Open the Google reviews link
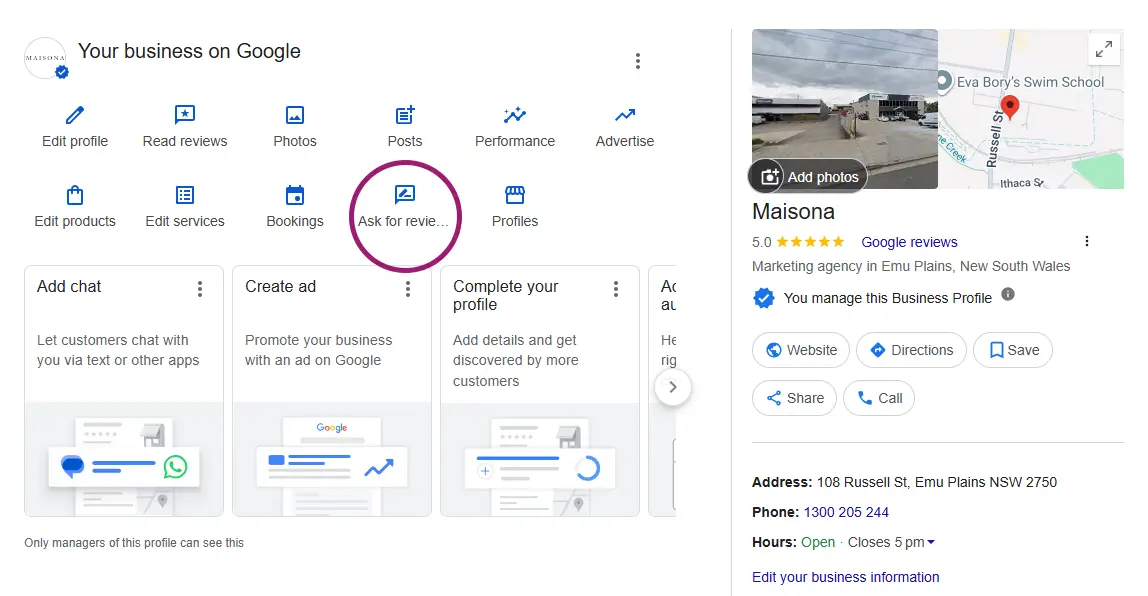This screenshot has height=596, width=1148. coord(909,242)
